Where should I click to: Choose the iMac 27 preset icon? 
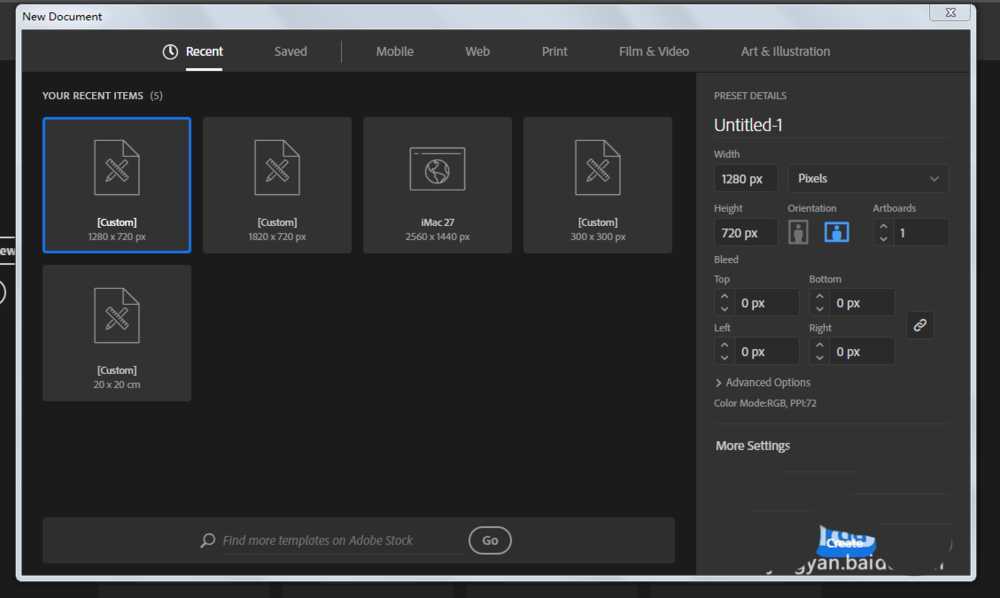point(437,168)
